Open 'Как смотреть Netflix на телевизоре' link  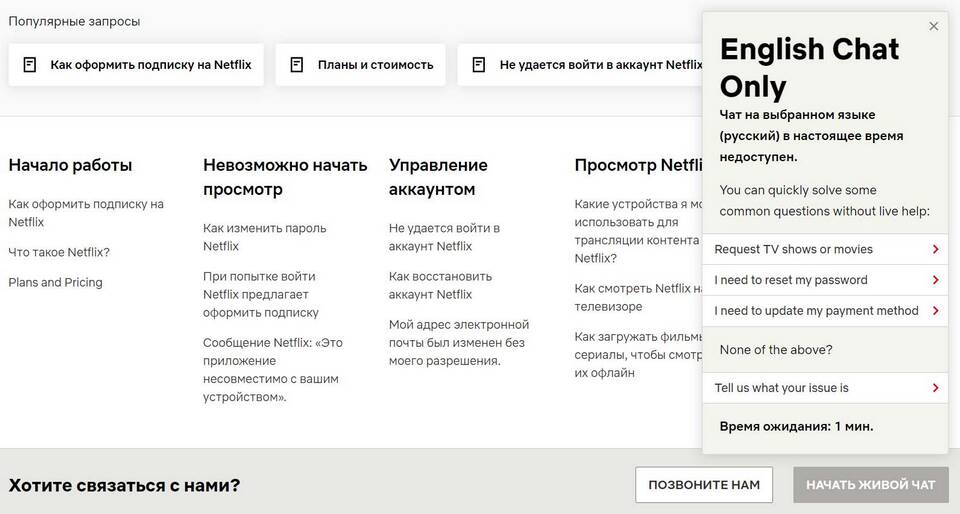coord(638,297)
